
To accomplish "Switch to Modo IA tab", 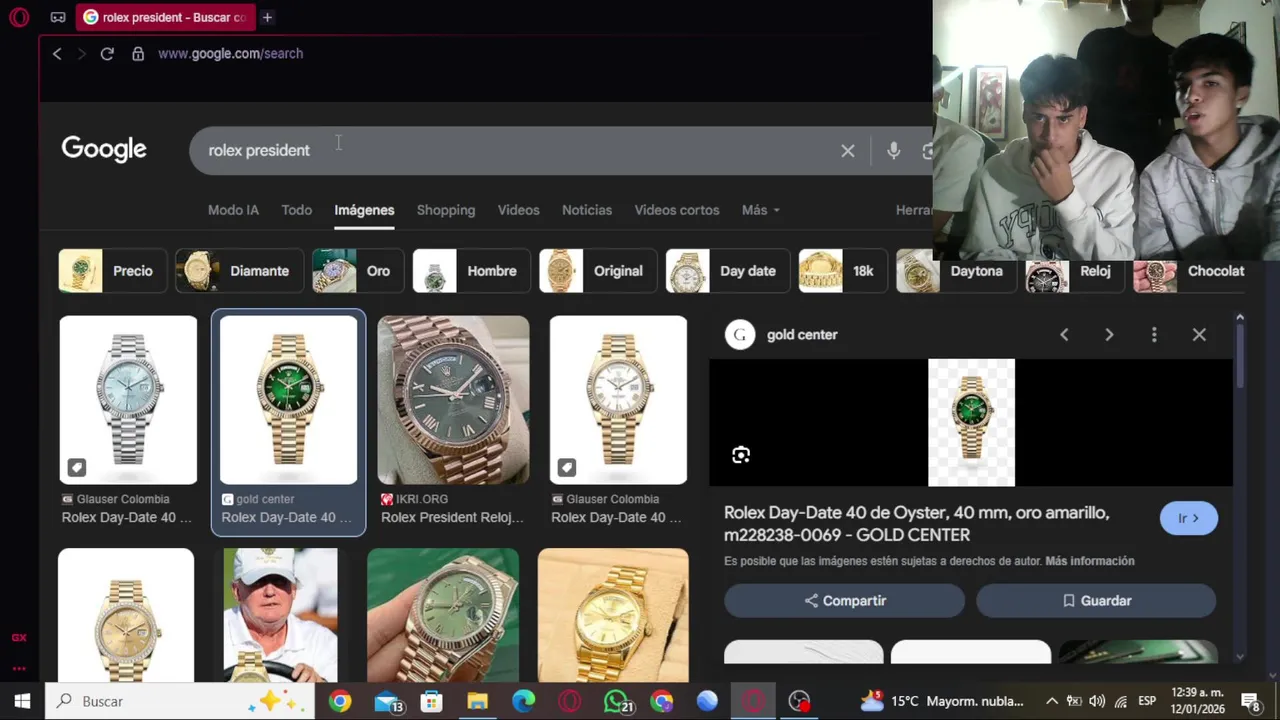I will click(233, 210).
